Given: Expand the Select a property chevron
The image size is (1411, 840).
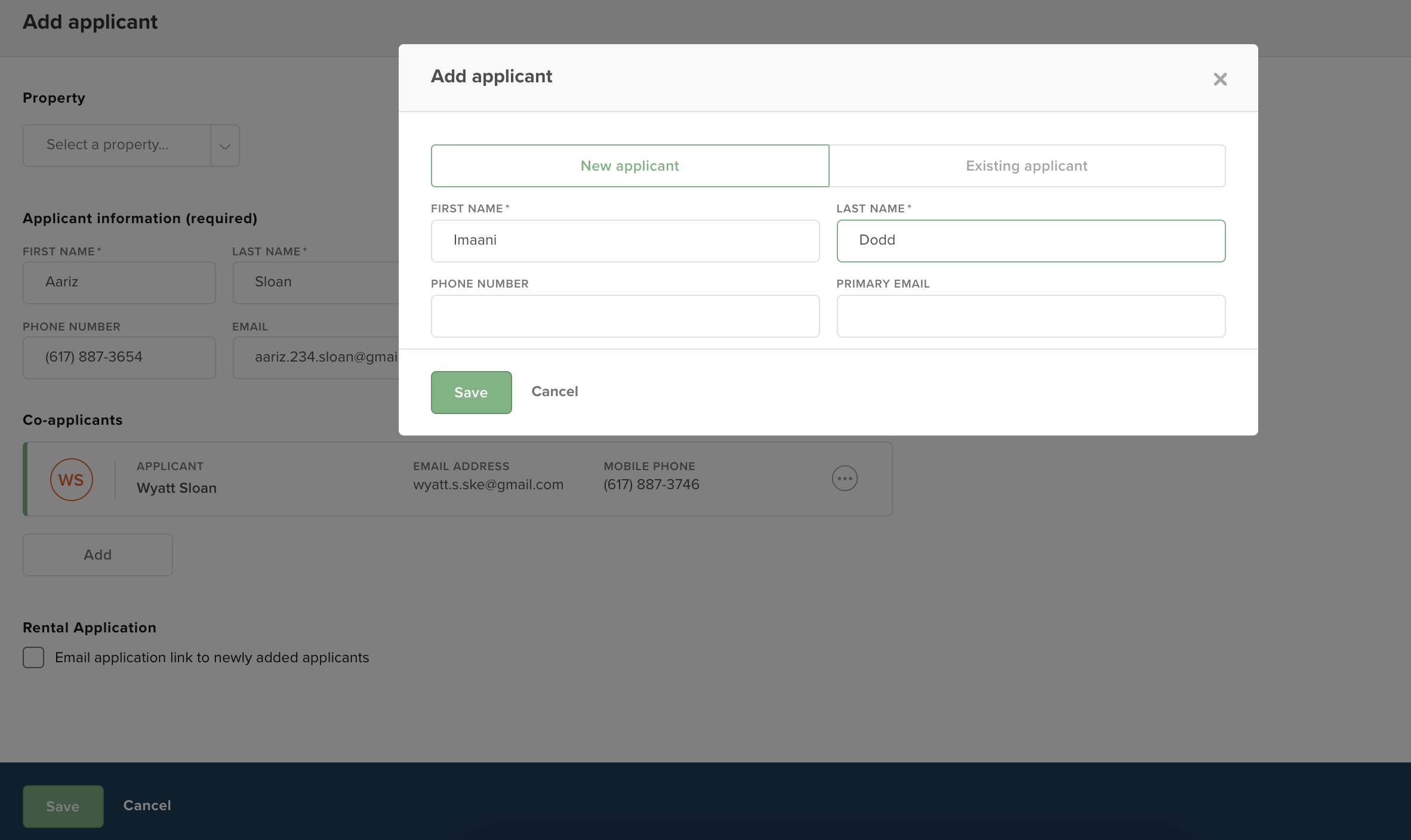Looking at the screenshot, I should (x=224, y=145).
